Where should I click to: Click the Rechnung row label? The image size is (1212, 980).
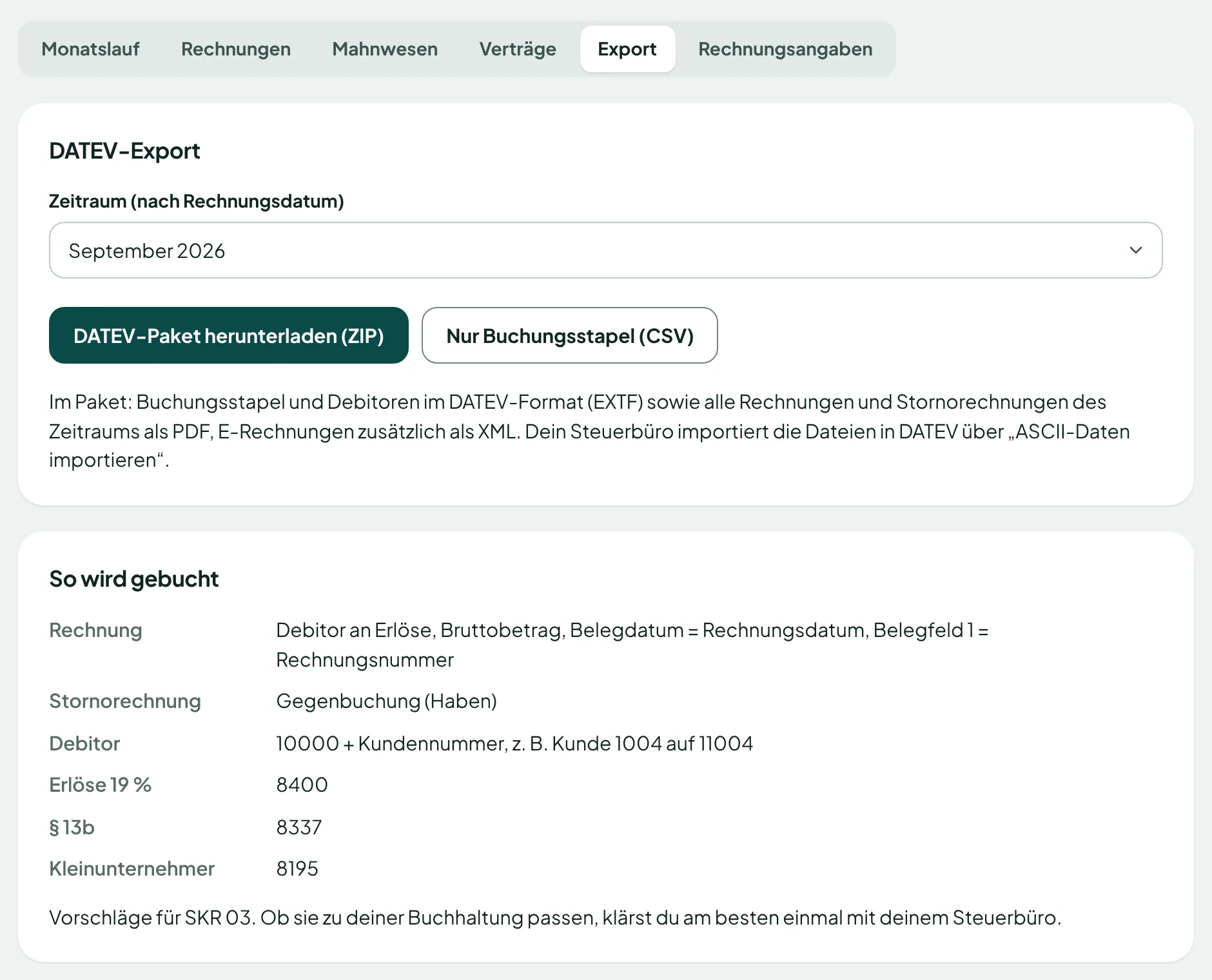[95, 630]
